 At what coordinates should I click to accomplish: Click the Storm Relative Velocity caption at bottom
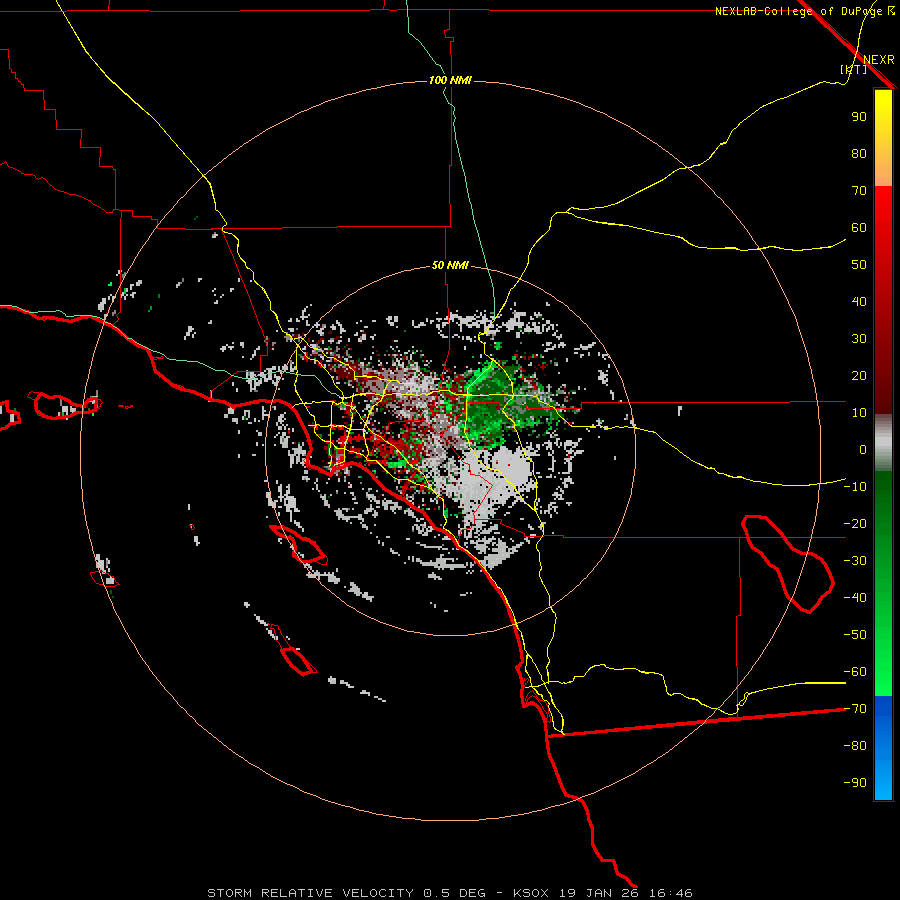(450, 893)
